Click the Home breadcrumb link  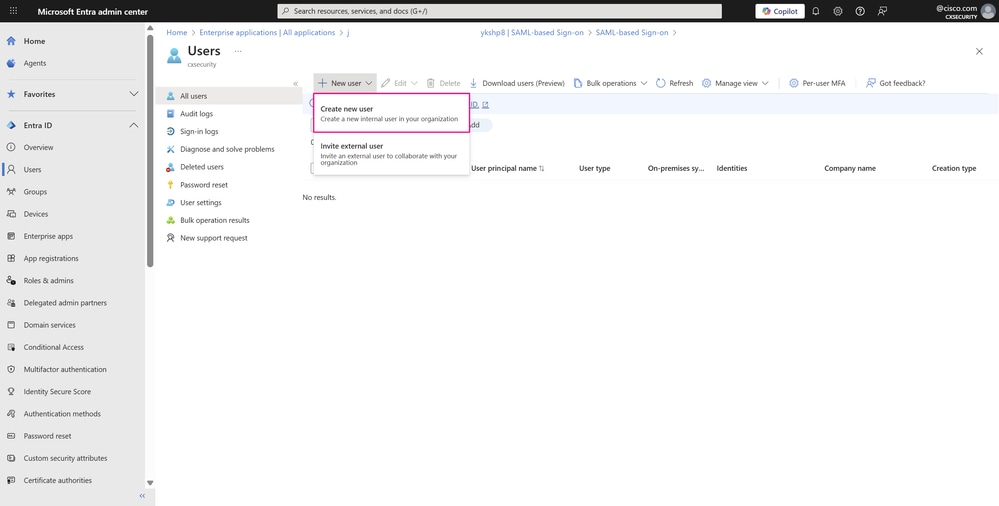click(176, 33)
